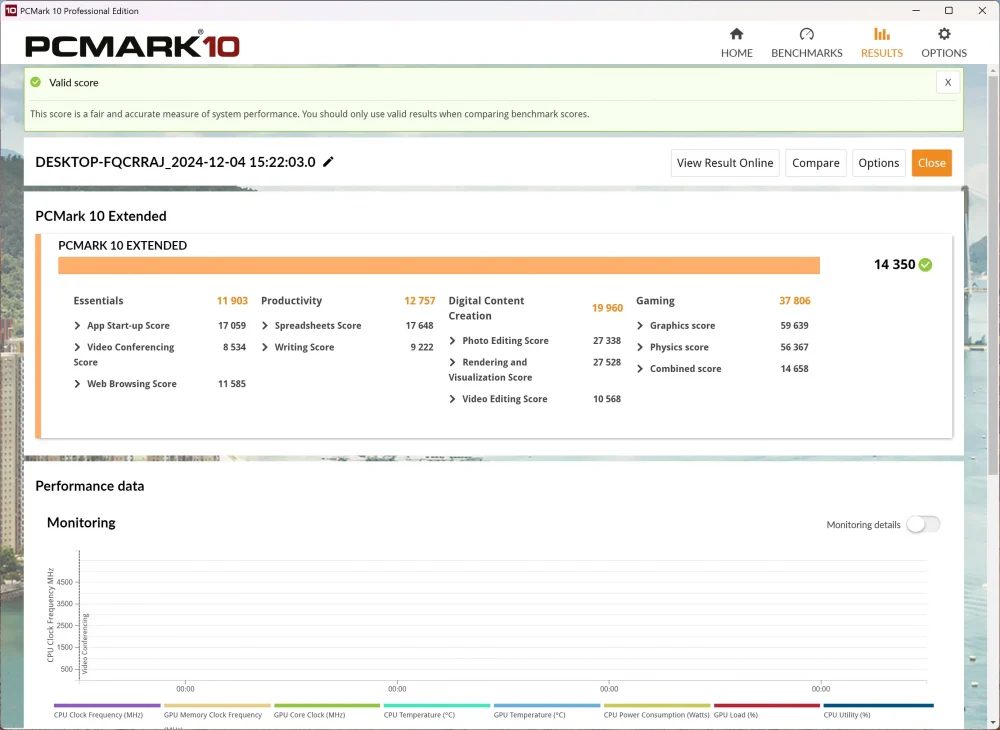Click Digital Content Creation score 19 960
Screen dimensions: 1000x730
(607, 309)
